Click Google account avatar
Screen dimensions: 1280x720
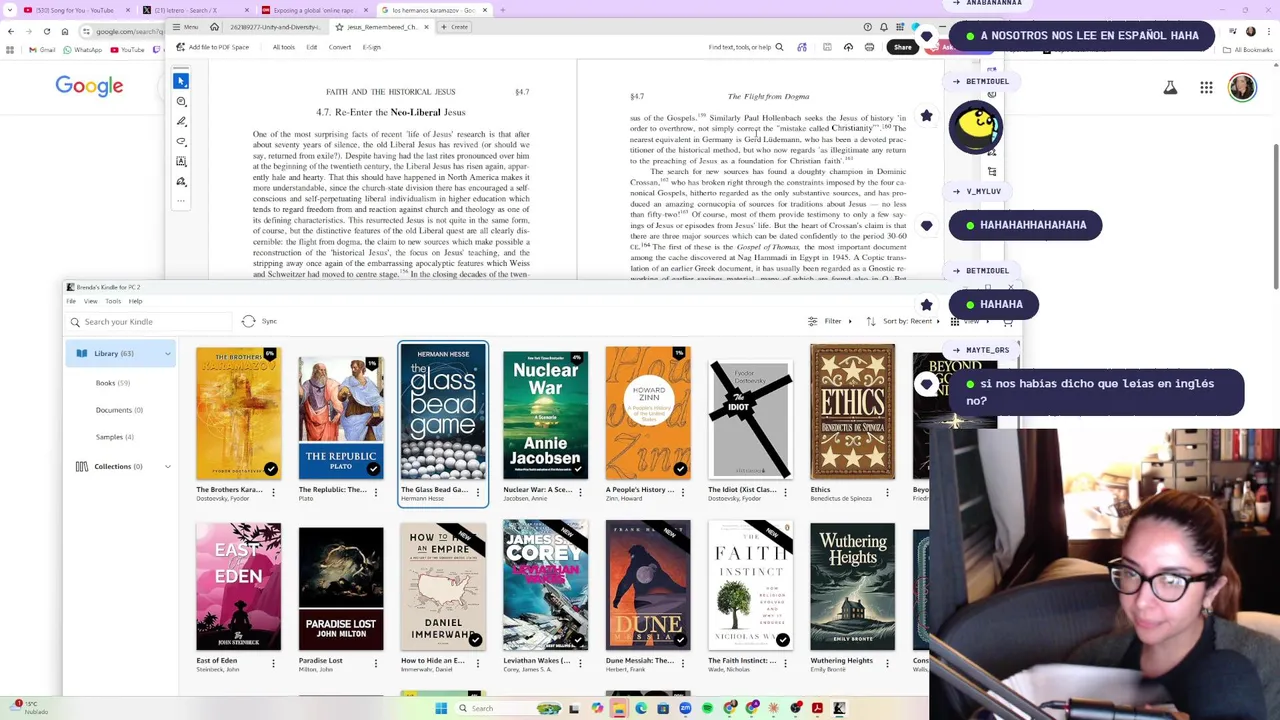[1242, 87]
